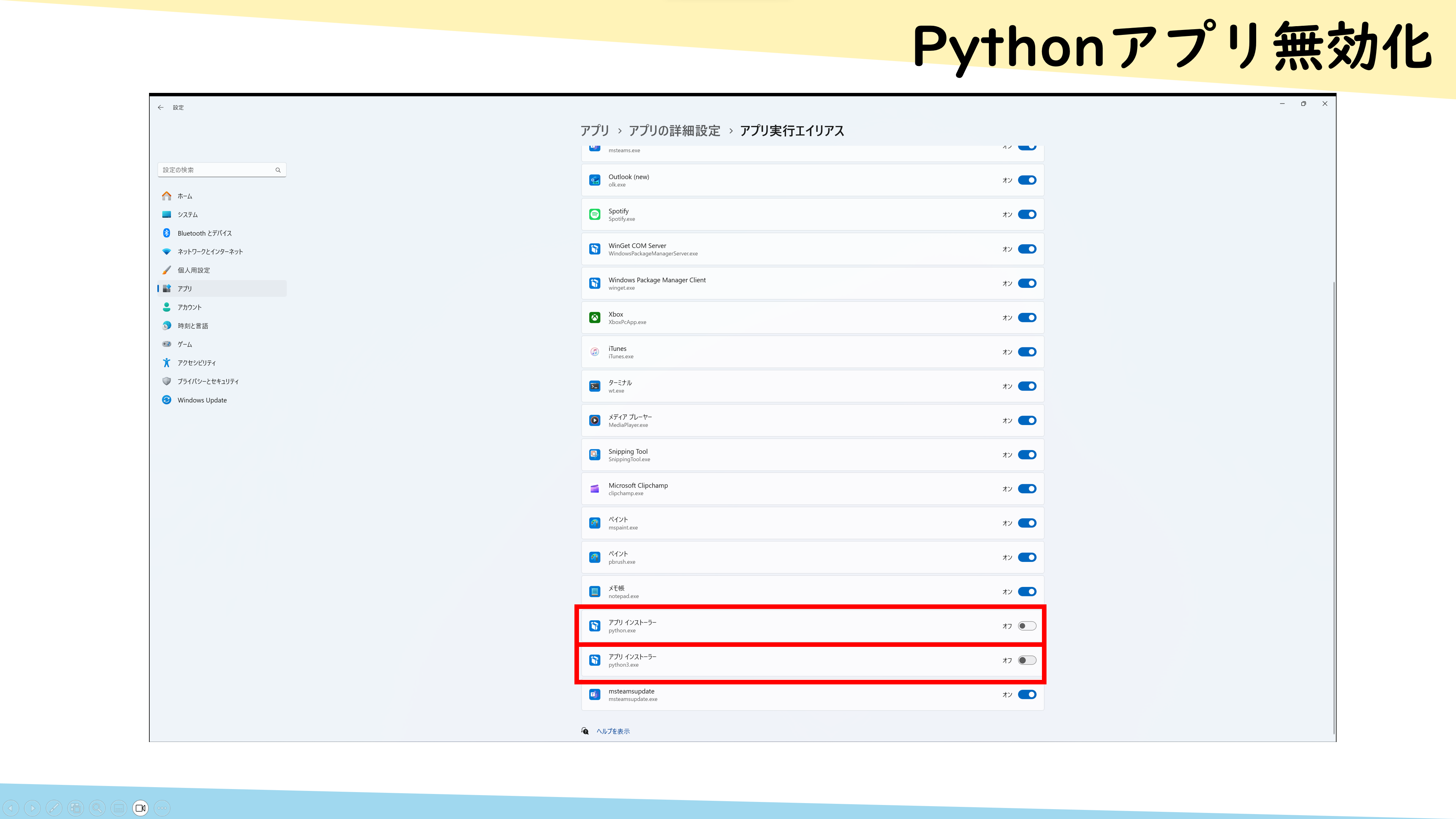Click the winget.exe package icon

(x=595, y=284)
